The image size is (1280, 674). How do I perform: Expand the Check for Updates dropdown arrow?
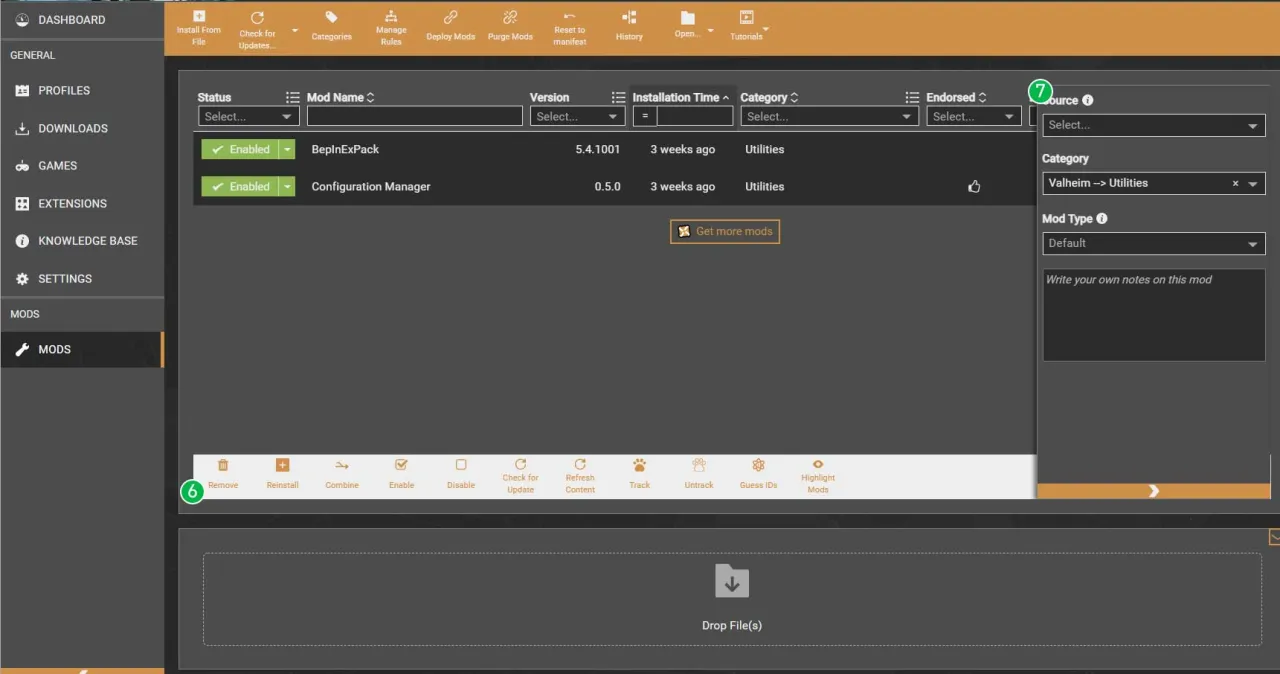coord(293,31)
